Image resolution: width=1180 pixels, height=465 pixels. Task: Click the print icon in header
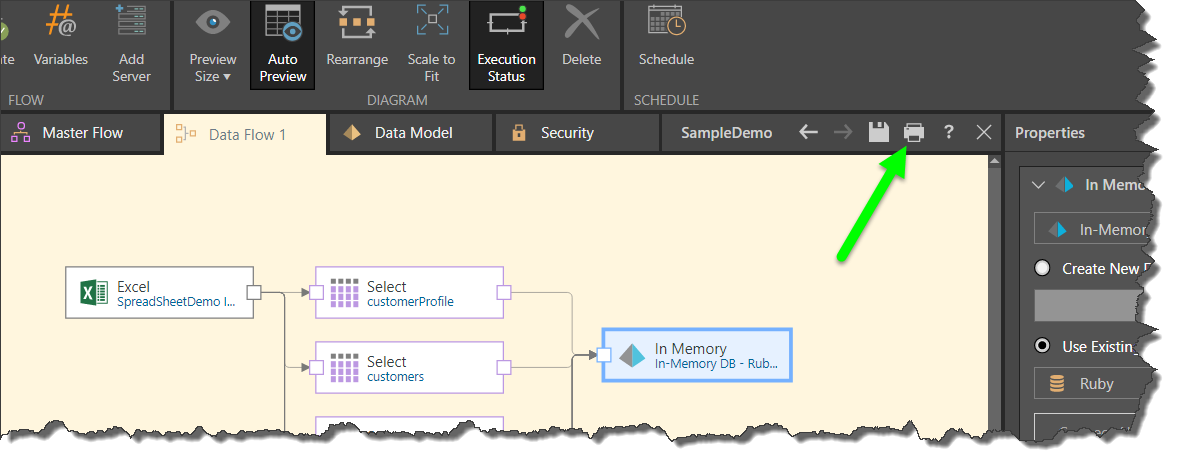coord(914,132)
